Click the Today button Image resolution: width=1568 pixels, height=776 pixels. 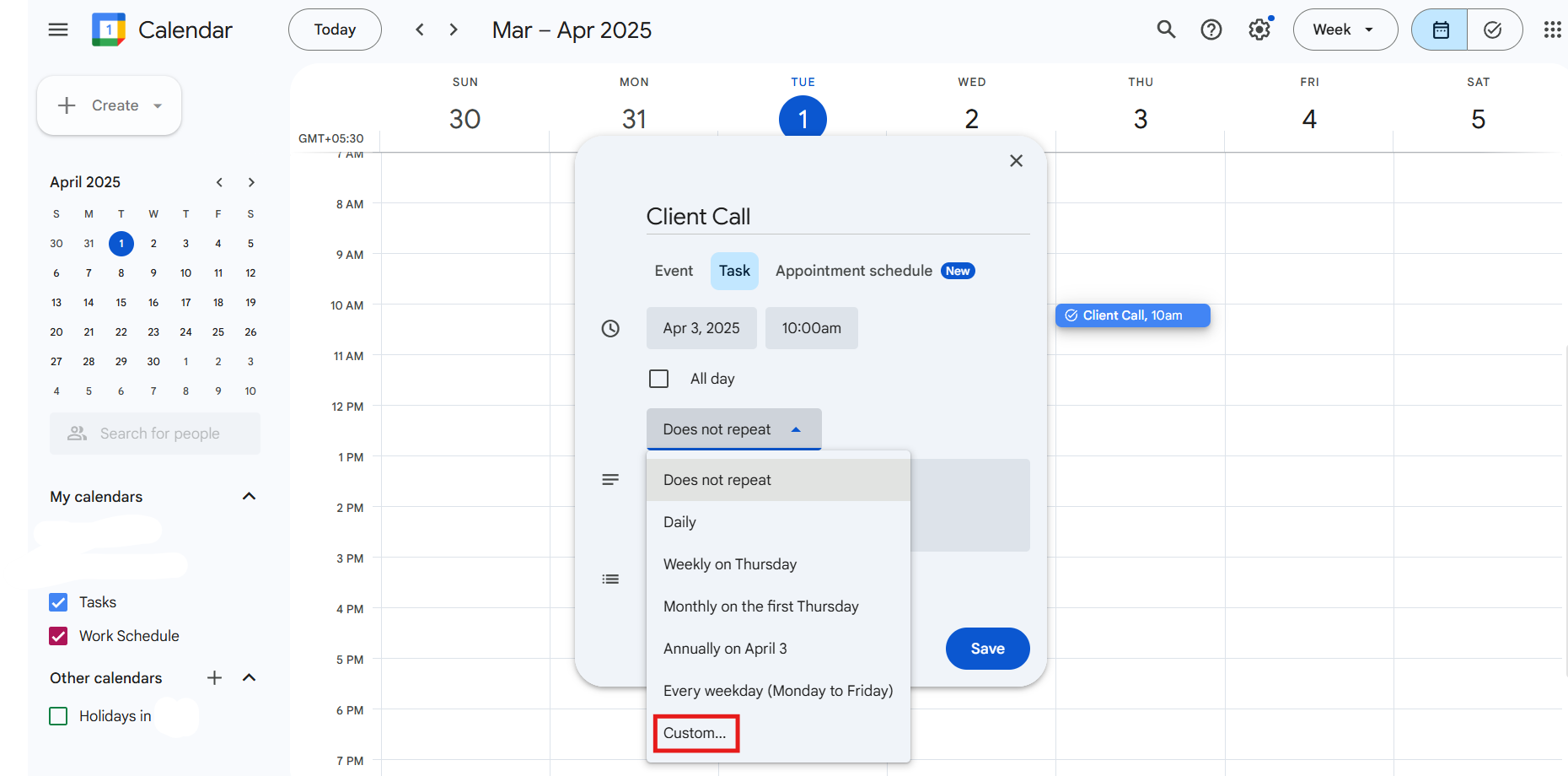click(334, 29)
